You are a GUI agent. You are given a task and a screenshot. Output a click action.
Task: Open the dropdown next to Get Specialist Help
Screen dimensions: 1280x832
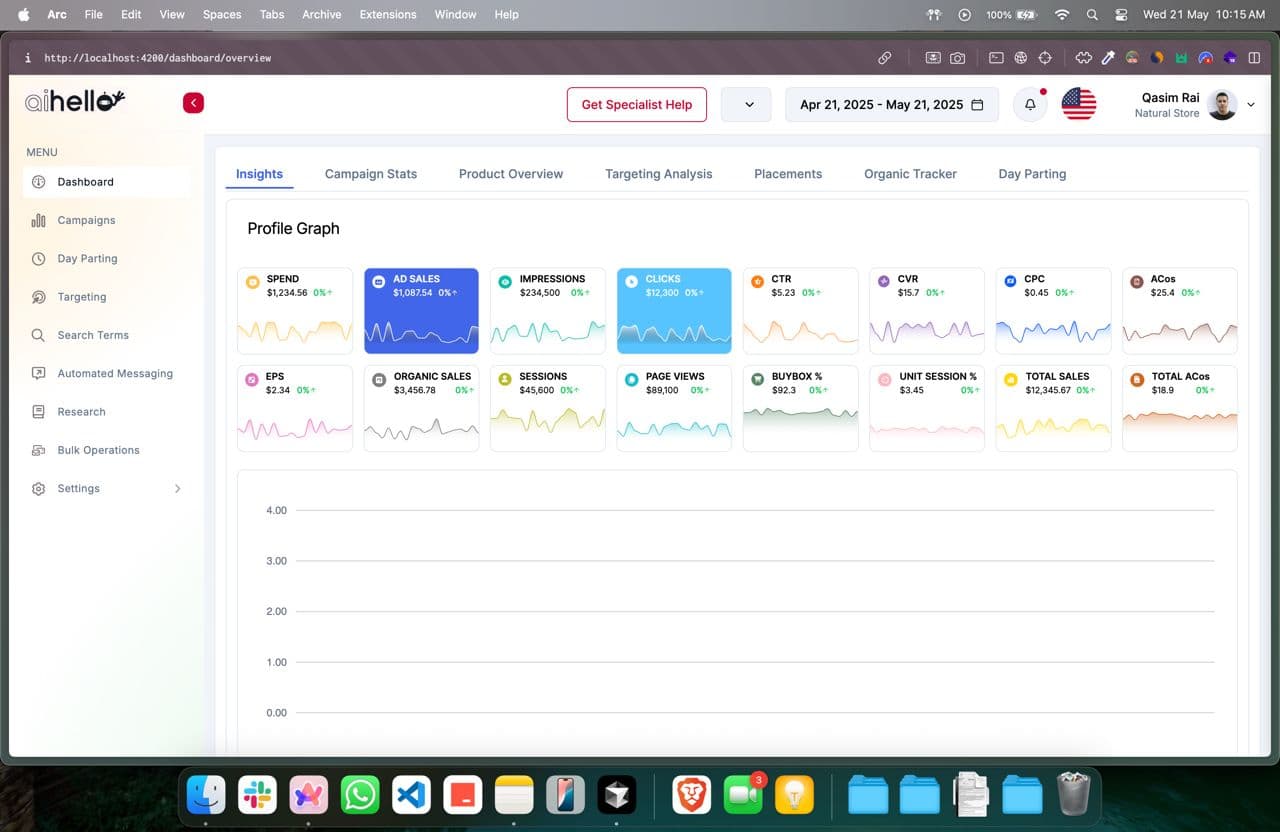746,104
